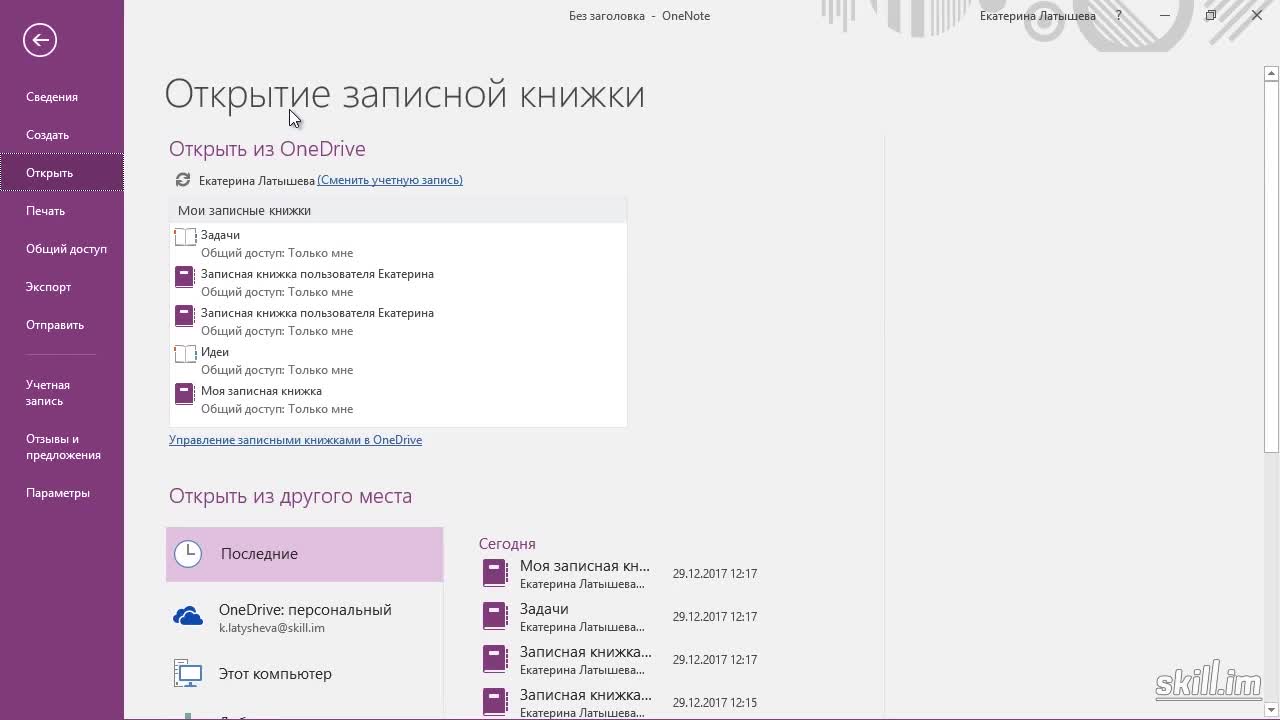Open the Задачи notebook from OneDrive list

coord(398,243)
